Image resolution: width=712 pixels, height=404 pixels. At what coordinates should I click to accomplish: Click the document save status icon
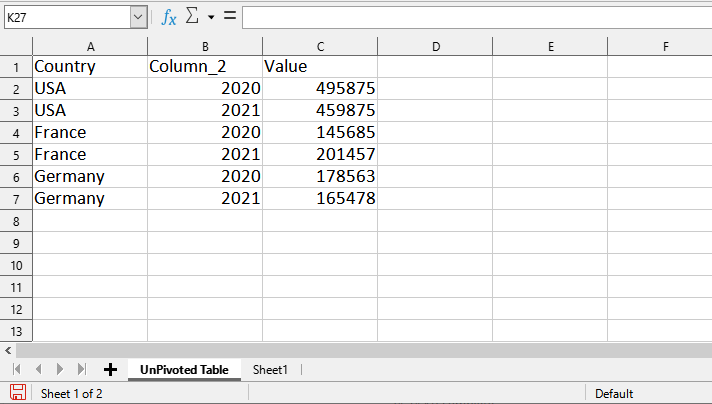click(x=18, y=393)
